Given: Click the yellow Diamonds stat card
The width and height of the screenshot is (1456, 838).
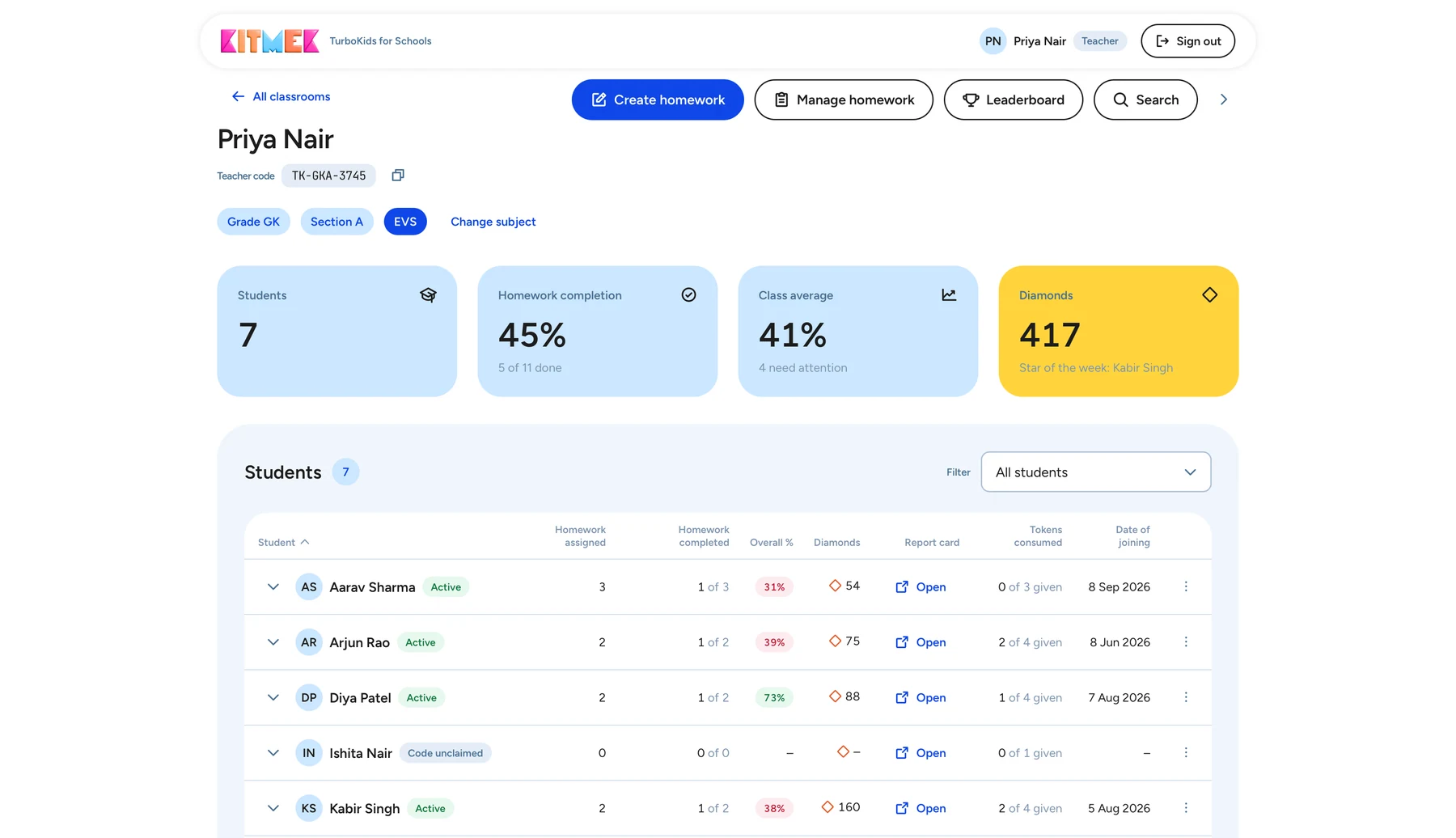Looking at the screenshot, I should [1118, 332].
